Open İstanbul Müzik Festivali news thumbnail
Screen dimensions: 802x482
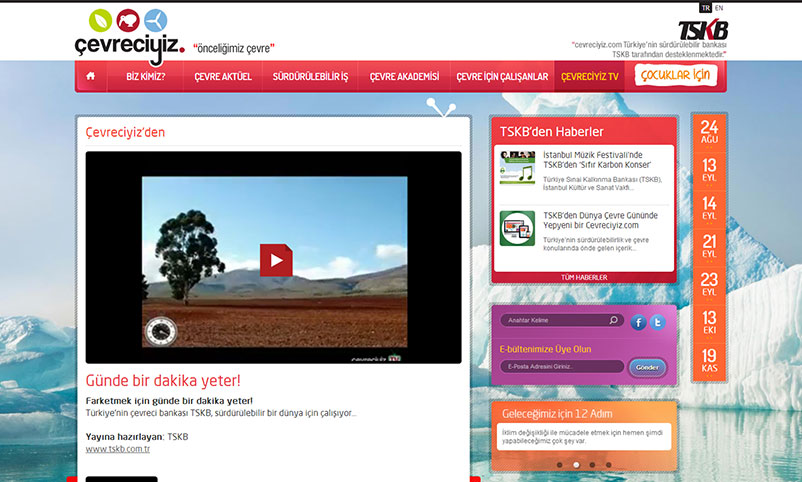point(517,167)
